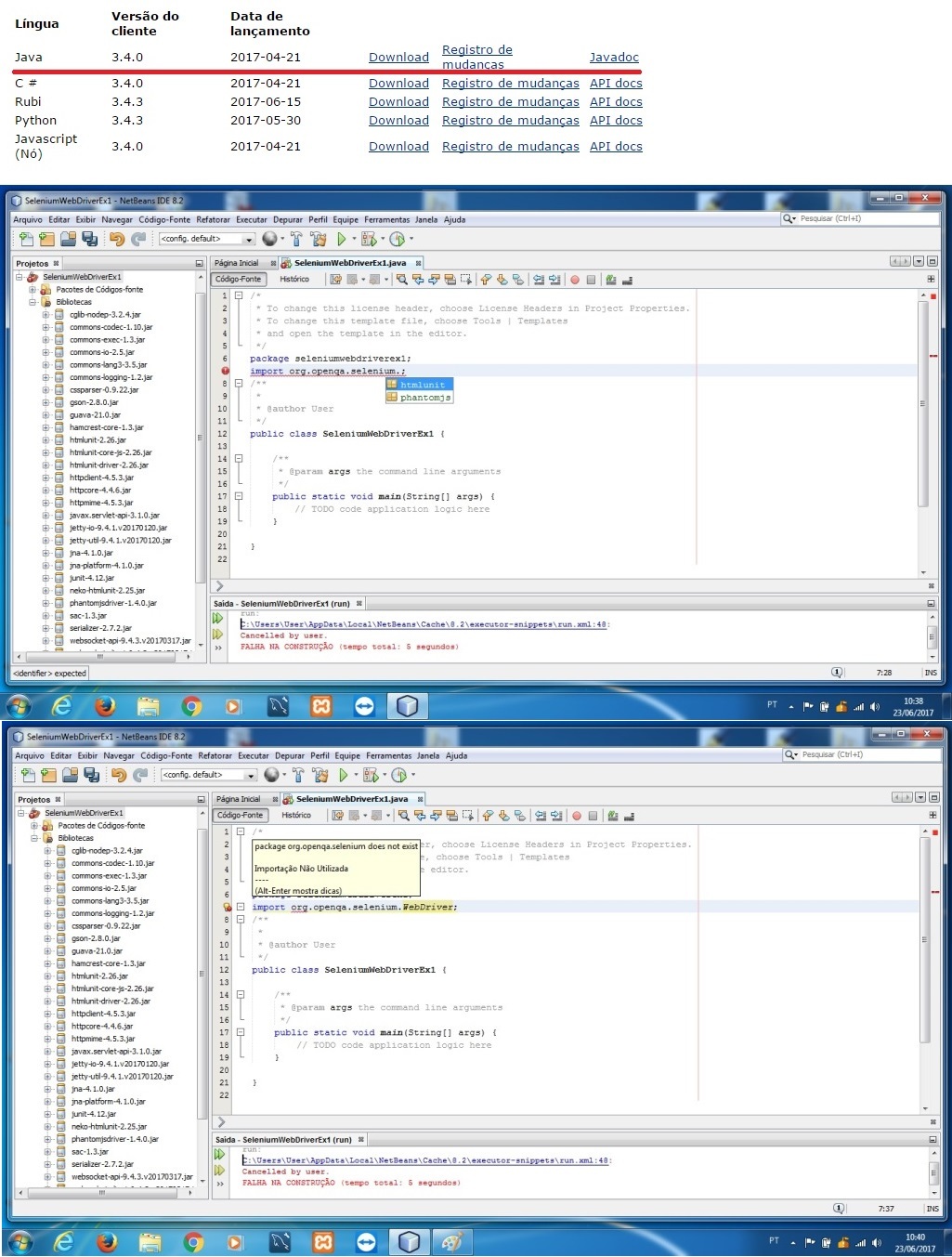The width and height of the screenshot is (952, 1257).
Task: Click Save All icon in yellow-tooltip NetBeans window
Action: (x=92, y=775)
